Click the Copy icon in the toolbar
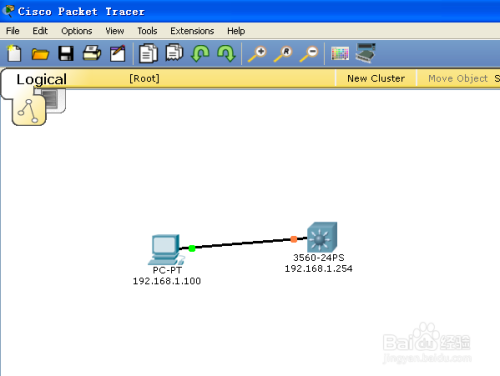 (x=148, y=53)
